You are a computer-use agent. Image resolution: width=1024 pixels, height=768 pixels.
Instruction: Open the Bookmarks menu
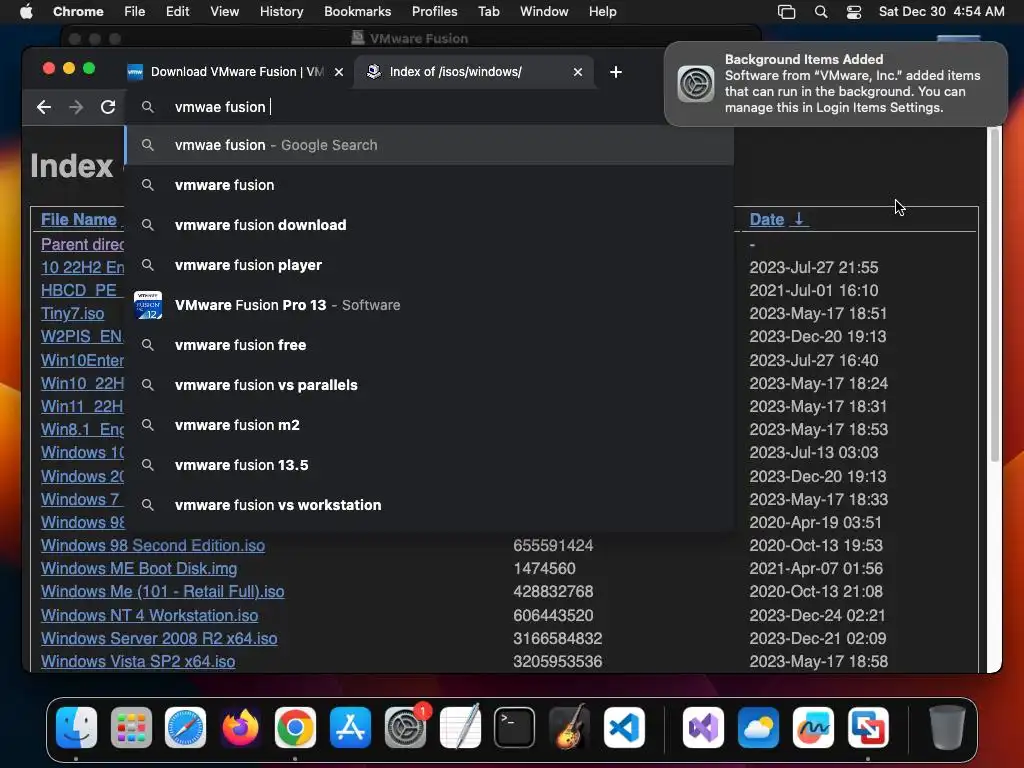click(x=357, y=12)
